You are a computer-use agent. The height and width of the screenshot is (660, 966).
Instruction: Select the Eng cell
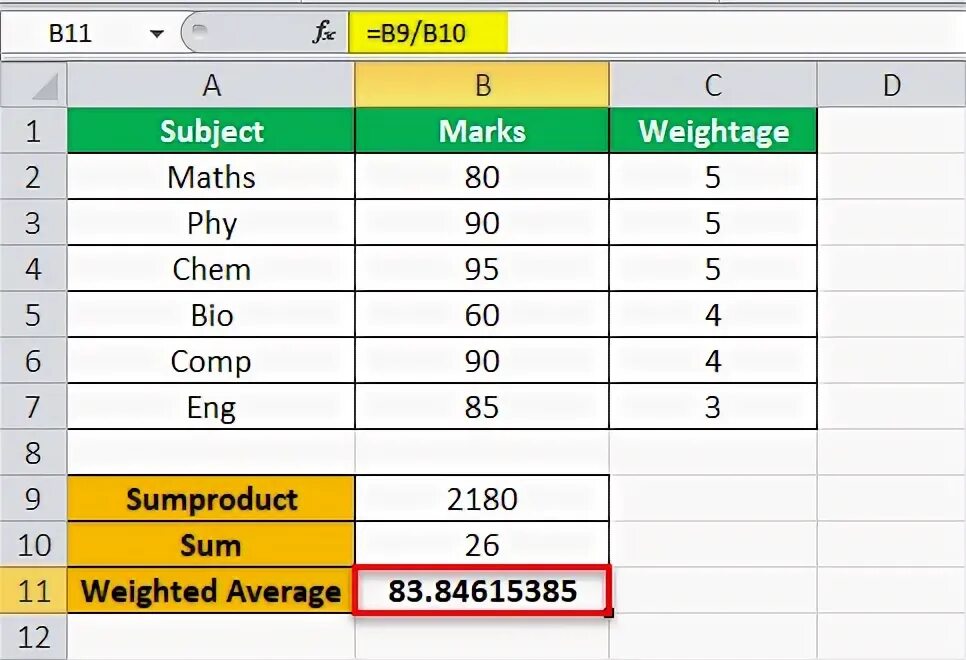tap(211, 407)
